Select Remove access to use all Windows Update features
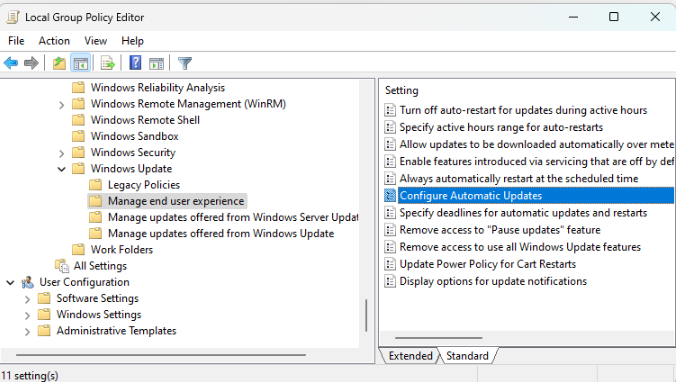The width and height of the screenshot is (680, 382). 520,247
